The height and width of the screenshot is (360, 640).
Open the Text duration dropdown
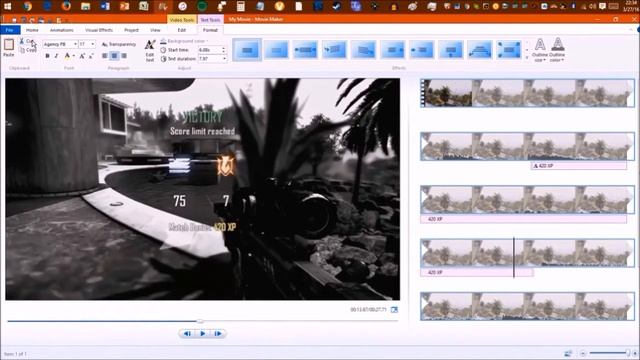click(x=224, y=59)
